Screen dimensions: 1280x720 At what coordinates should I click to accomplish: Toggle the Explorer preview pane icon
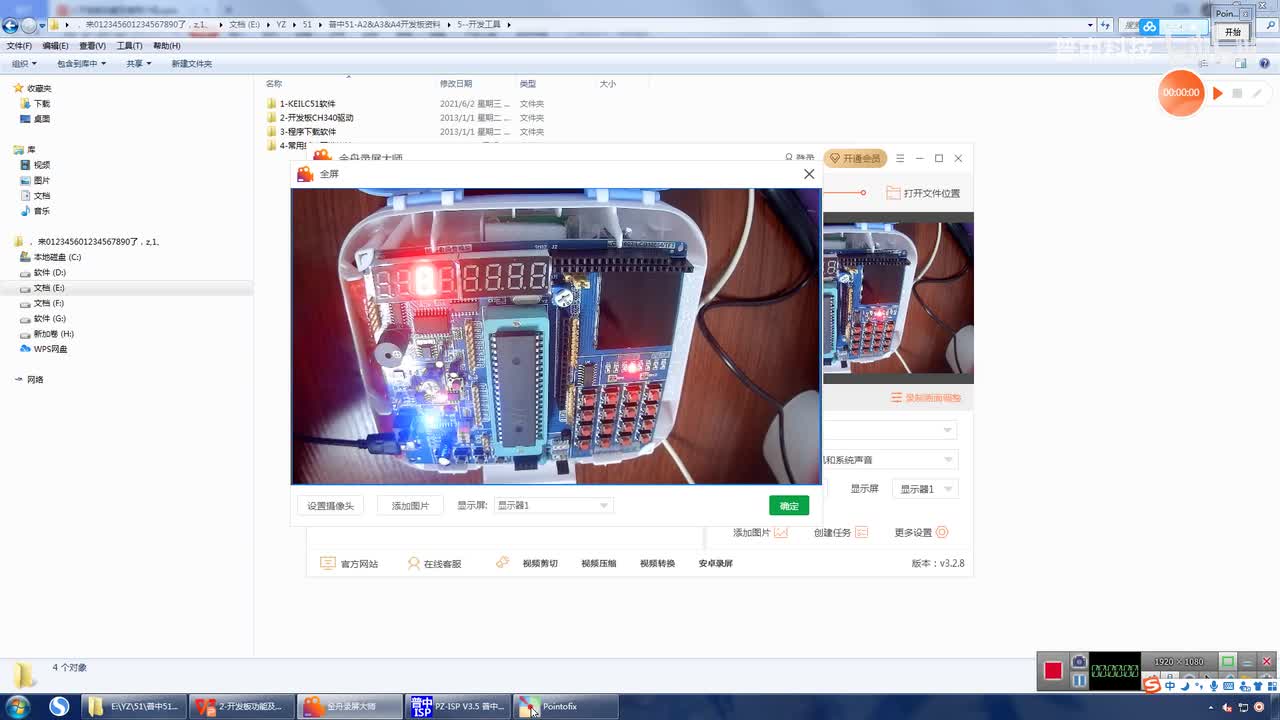pos(1241,64)
